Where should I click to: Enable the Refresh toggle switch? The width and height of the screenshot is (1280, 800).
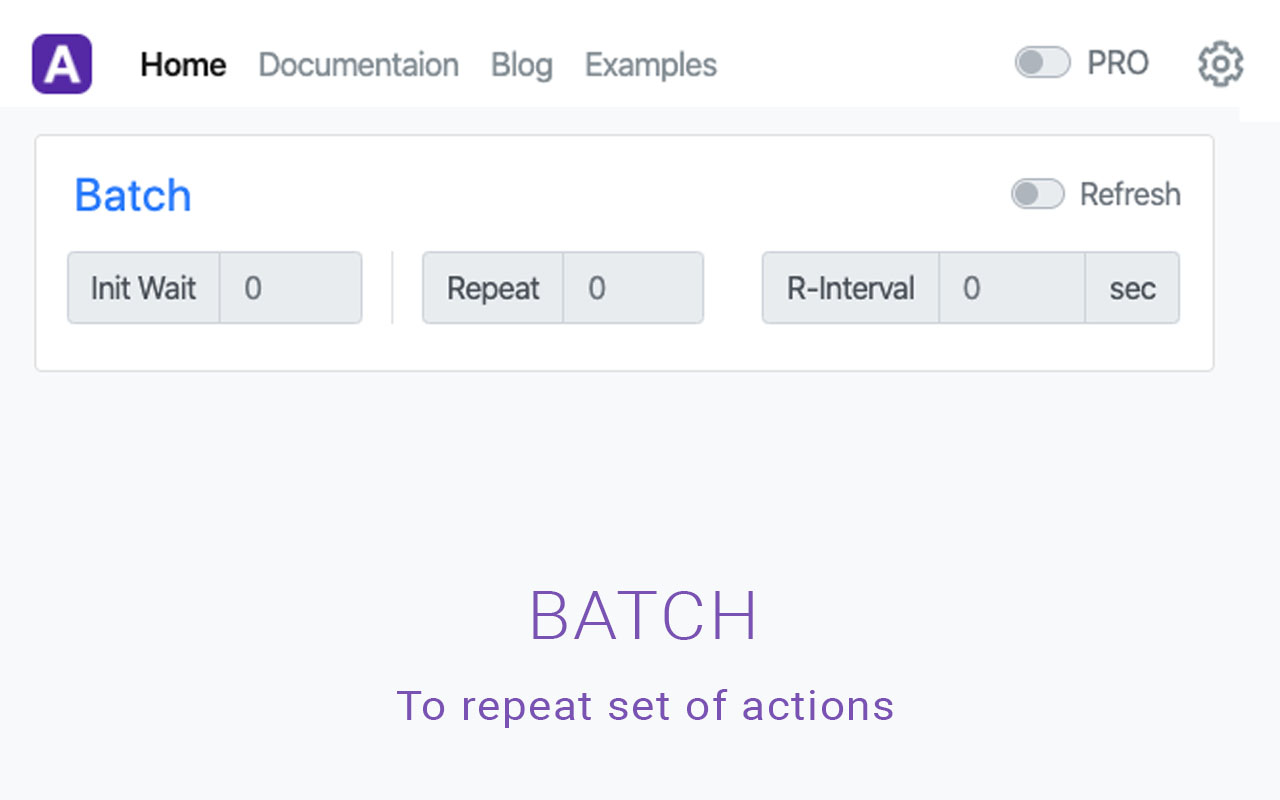click(1037, 194)
